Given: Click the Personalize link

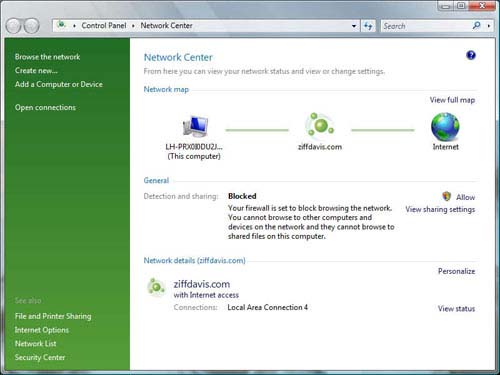Looking at the screenshot, I should pos(456,271).
